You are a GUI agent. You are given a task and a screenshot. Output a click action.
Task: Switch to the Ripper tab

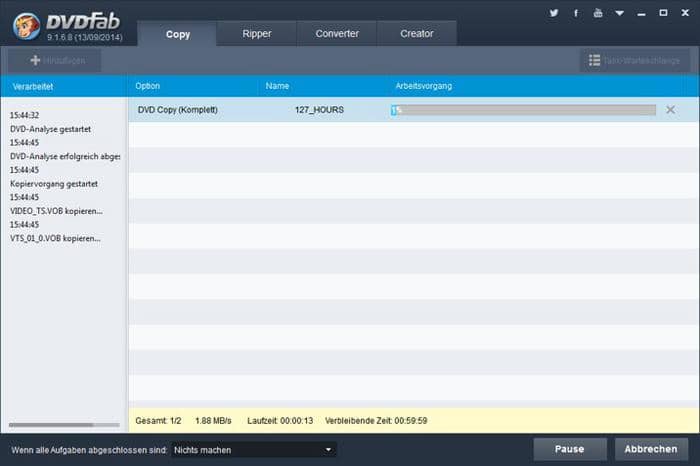point(257,33)
